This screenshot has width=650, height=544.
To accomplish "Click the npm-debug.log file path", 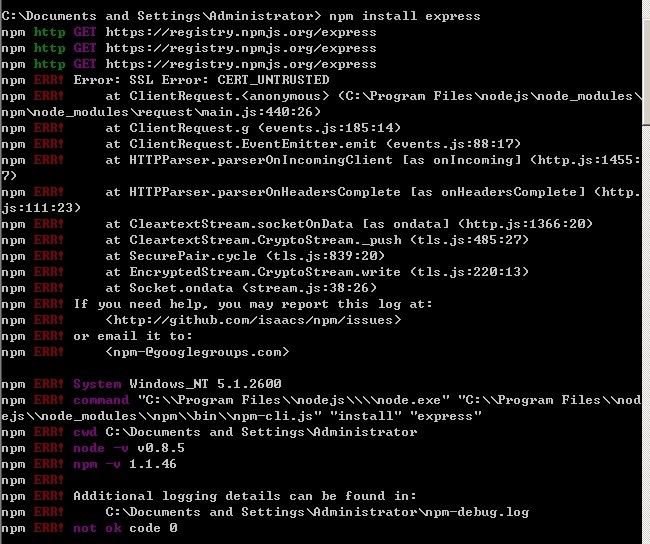I will point(317,512).
